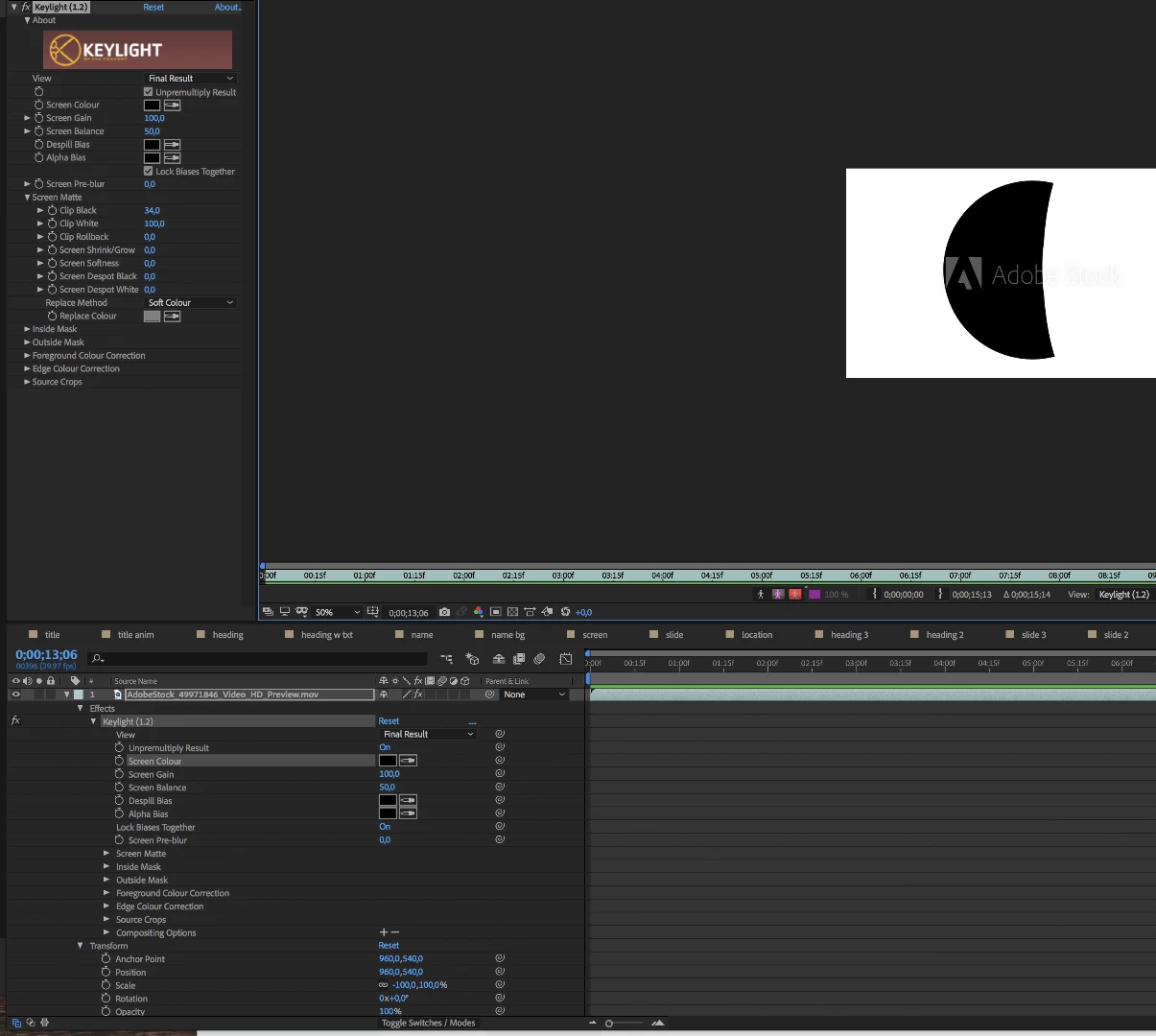1156x1036 pixels.
Task: Open location composition tab
Action: point(757,635)
